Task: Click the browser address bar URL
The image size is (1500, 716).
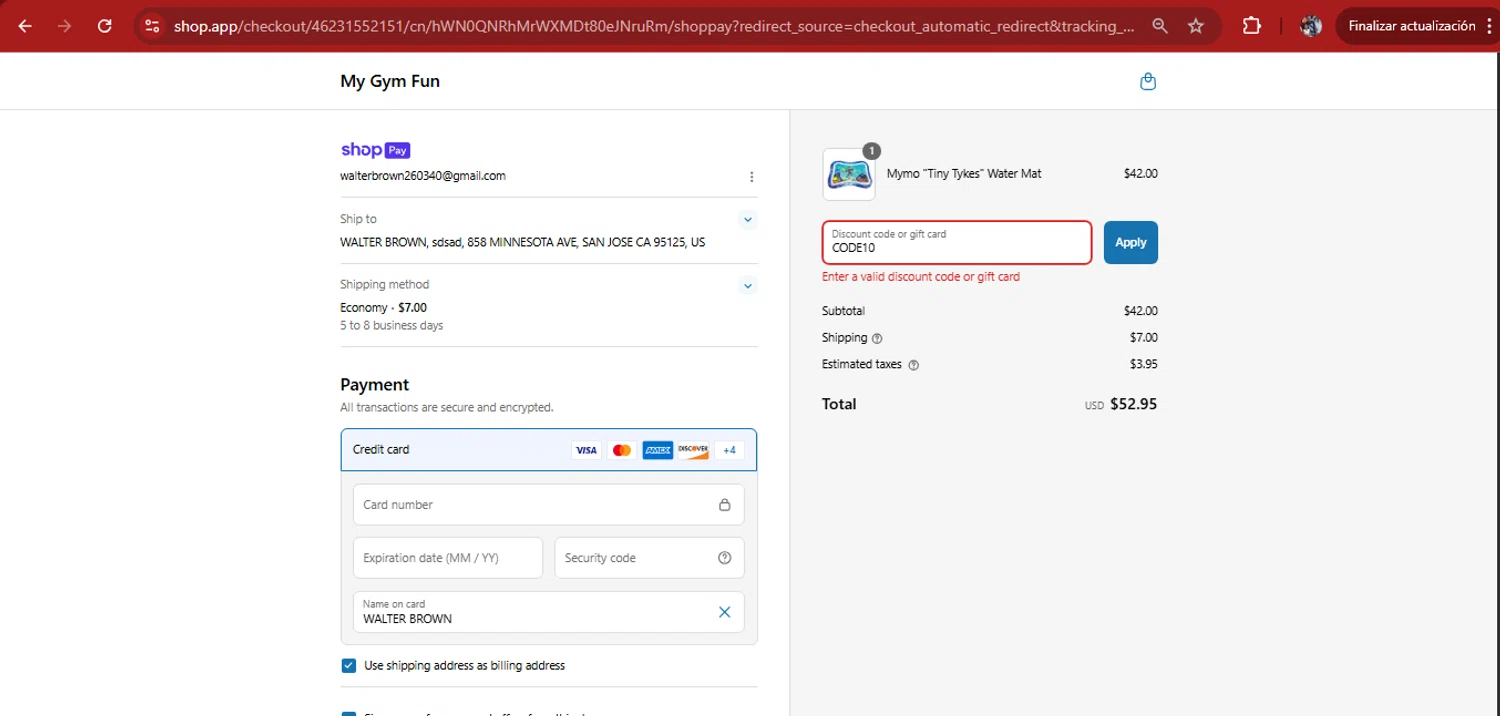Action: click(654, 26)
